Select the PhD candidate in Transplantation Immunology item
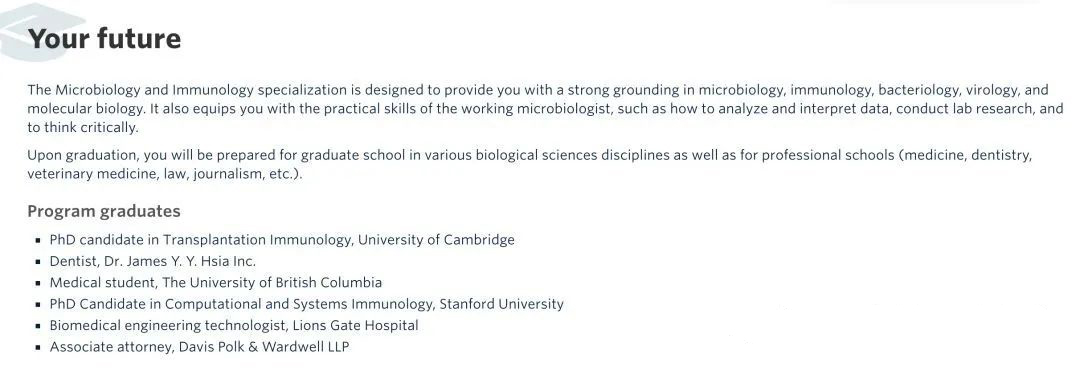 (282, 240)
